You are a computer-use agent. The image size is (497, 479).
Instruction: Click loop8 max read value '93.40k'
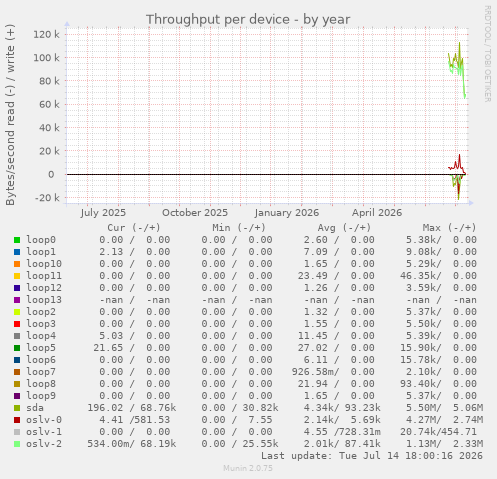[421, 384]
